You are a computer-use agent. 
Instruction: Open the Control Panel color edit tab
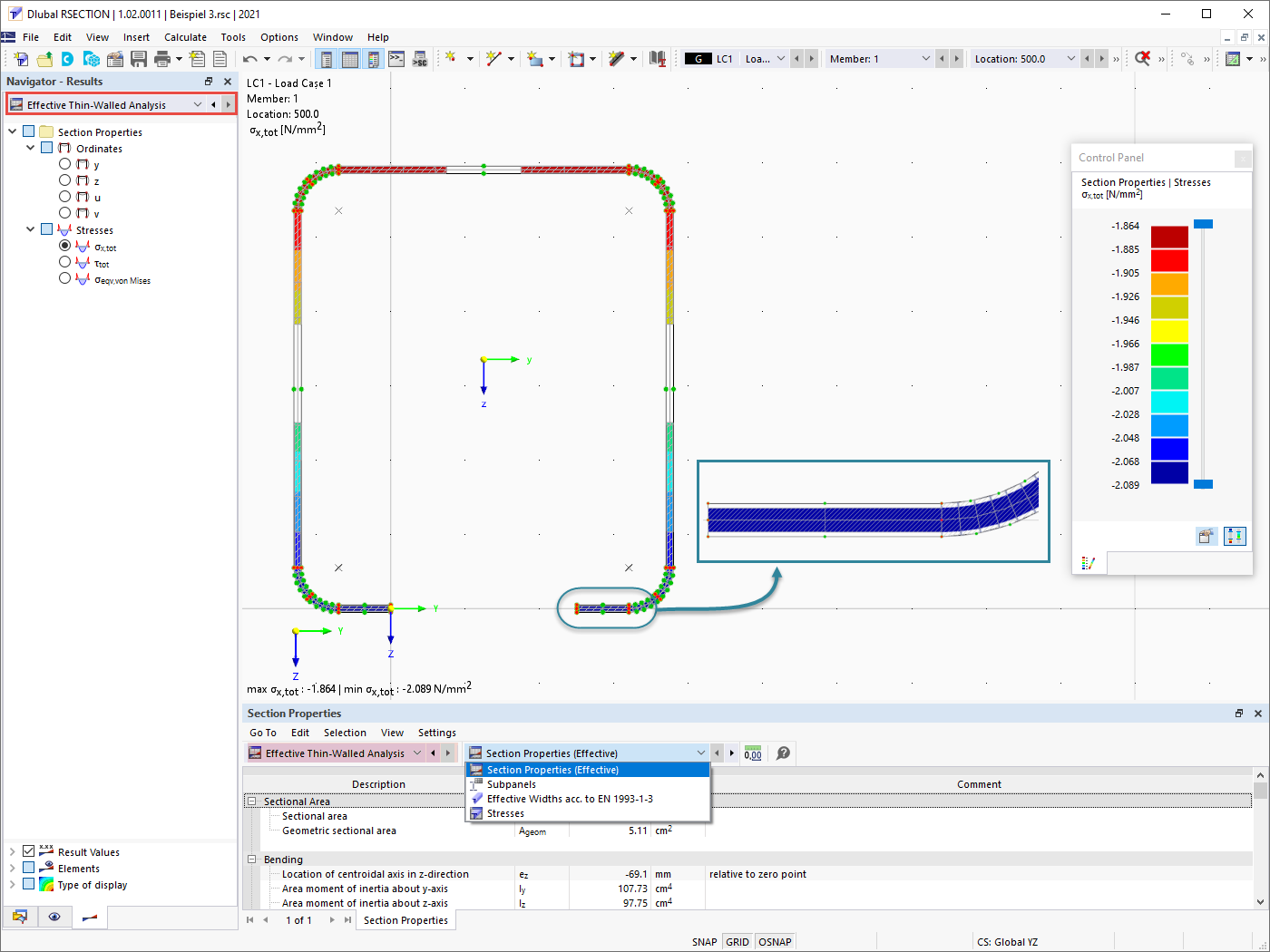(x=1089, y=563)
